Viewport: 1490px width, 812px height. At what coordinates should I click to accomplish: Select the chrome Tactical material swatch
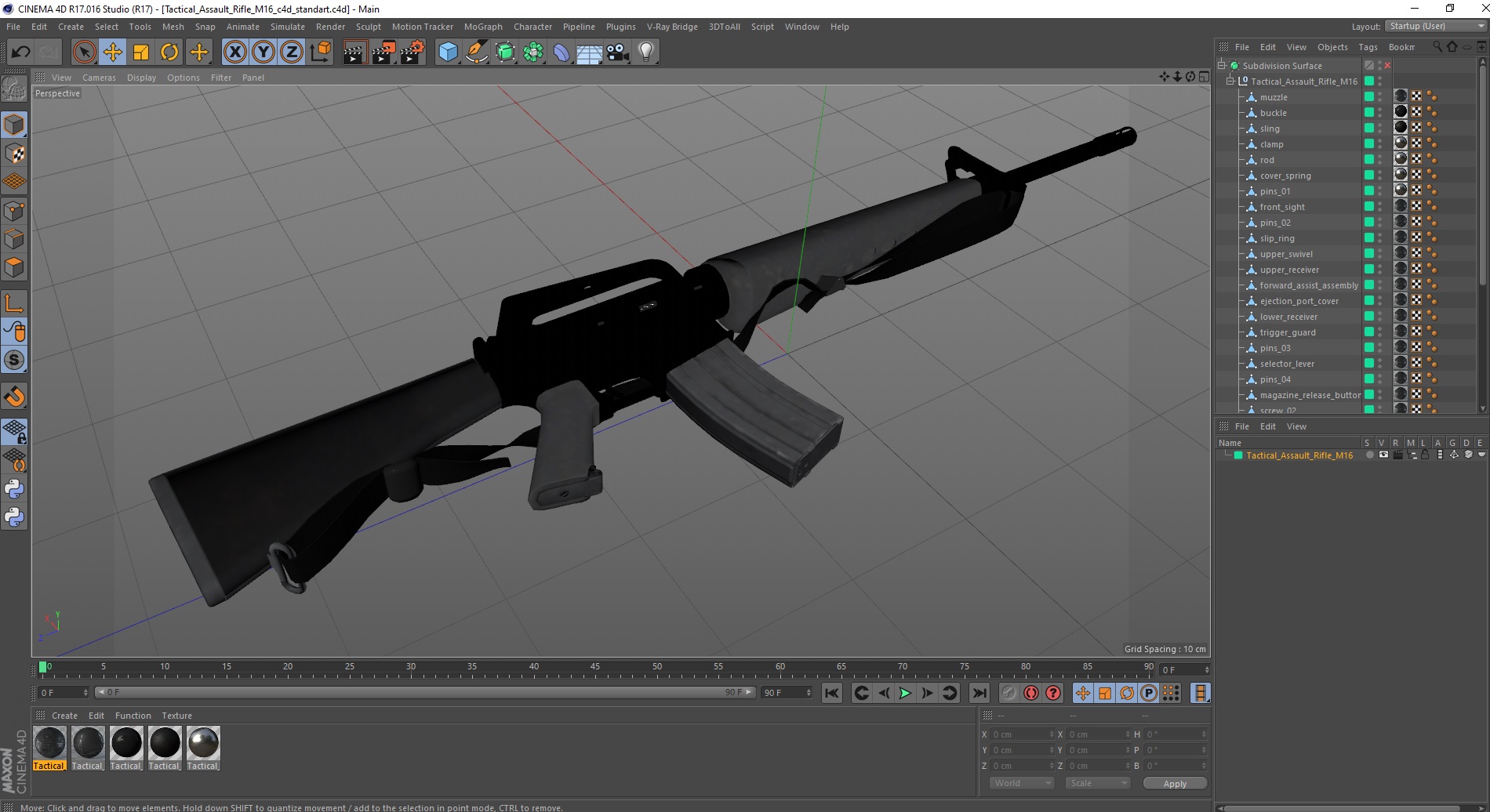[x=203, y=743]
